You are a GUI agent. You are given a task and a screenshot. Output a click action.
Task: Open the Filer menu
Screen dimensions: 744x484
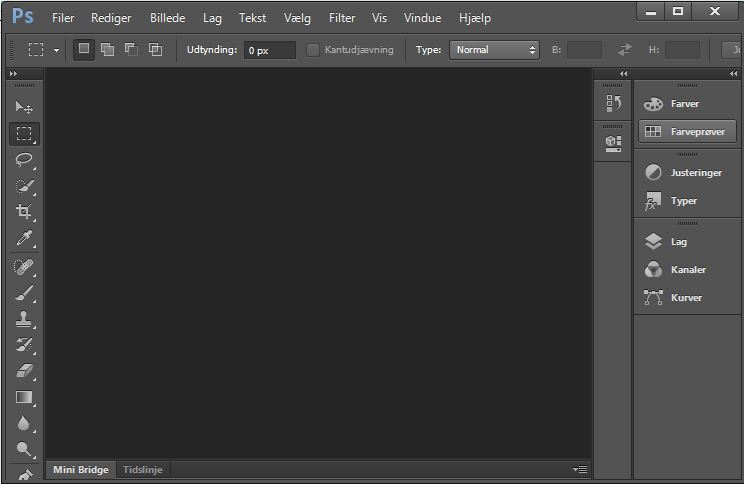point(63,18)
